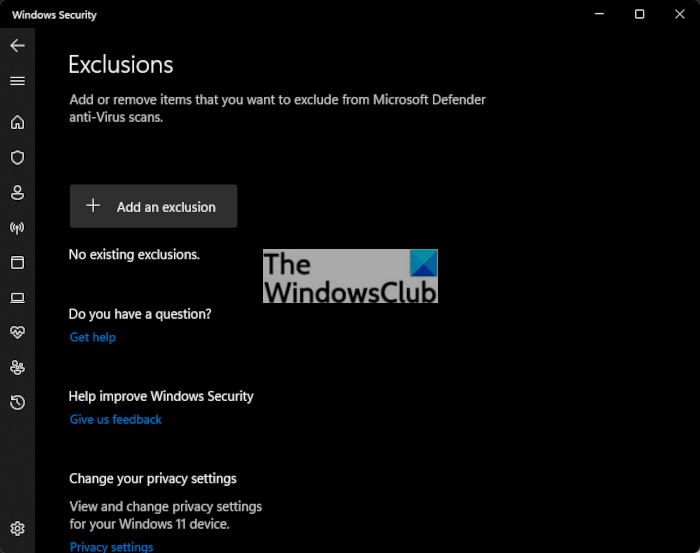Open the Get help link
This screenshot has height=553, width=700.
coord(93,337)
